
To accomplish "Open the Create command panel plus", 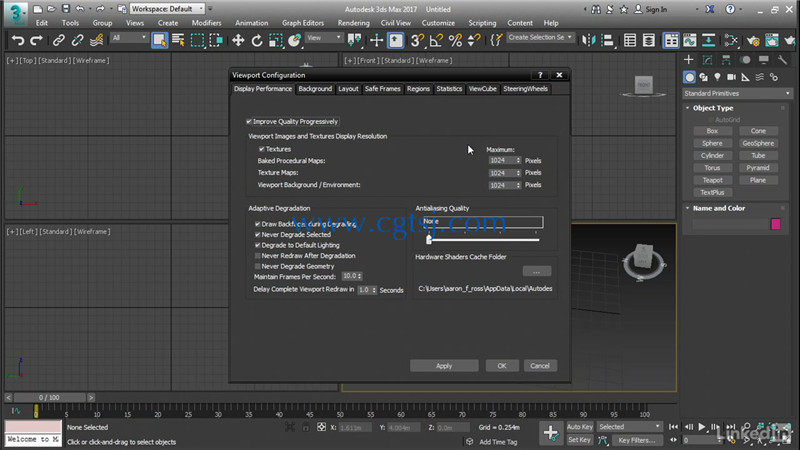I will (688, 60).
